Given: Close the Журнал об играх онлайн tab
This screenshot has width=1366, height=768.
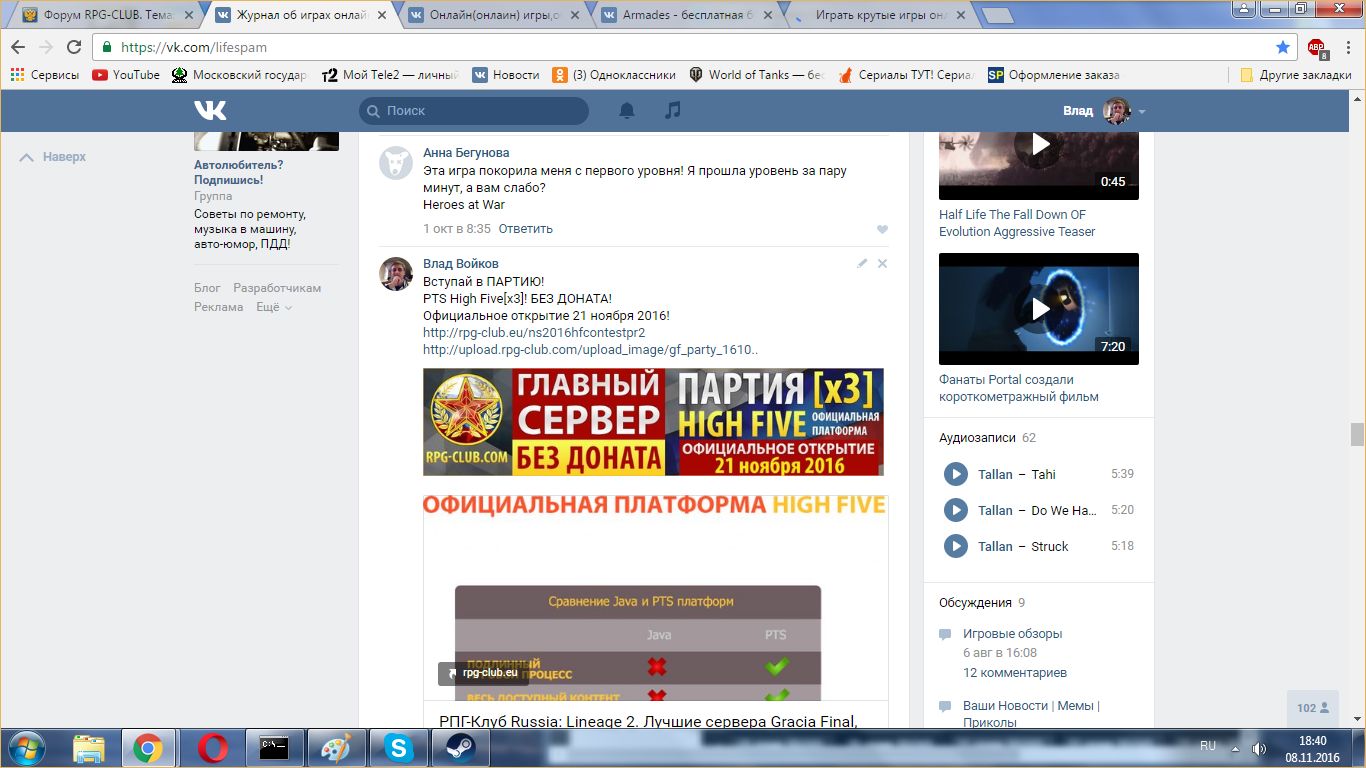Looking at the screenshot, I should [381, 15].
